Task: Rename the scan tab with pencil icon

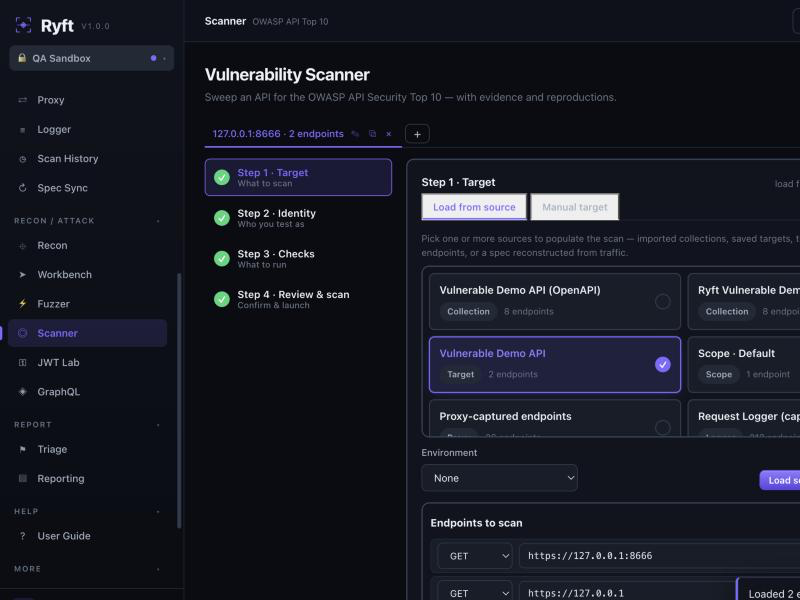Action: coord(355,134)
